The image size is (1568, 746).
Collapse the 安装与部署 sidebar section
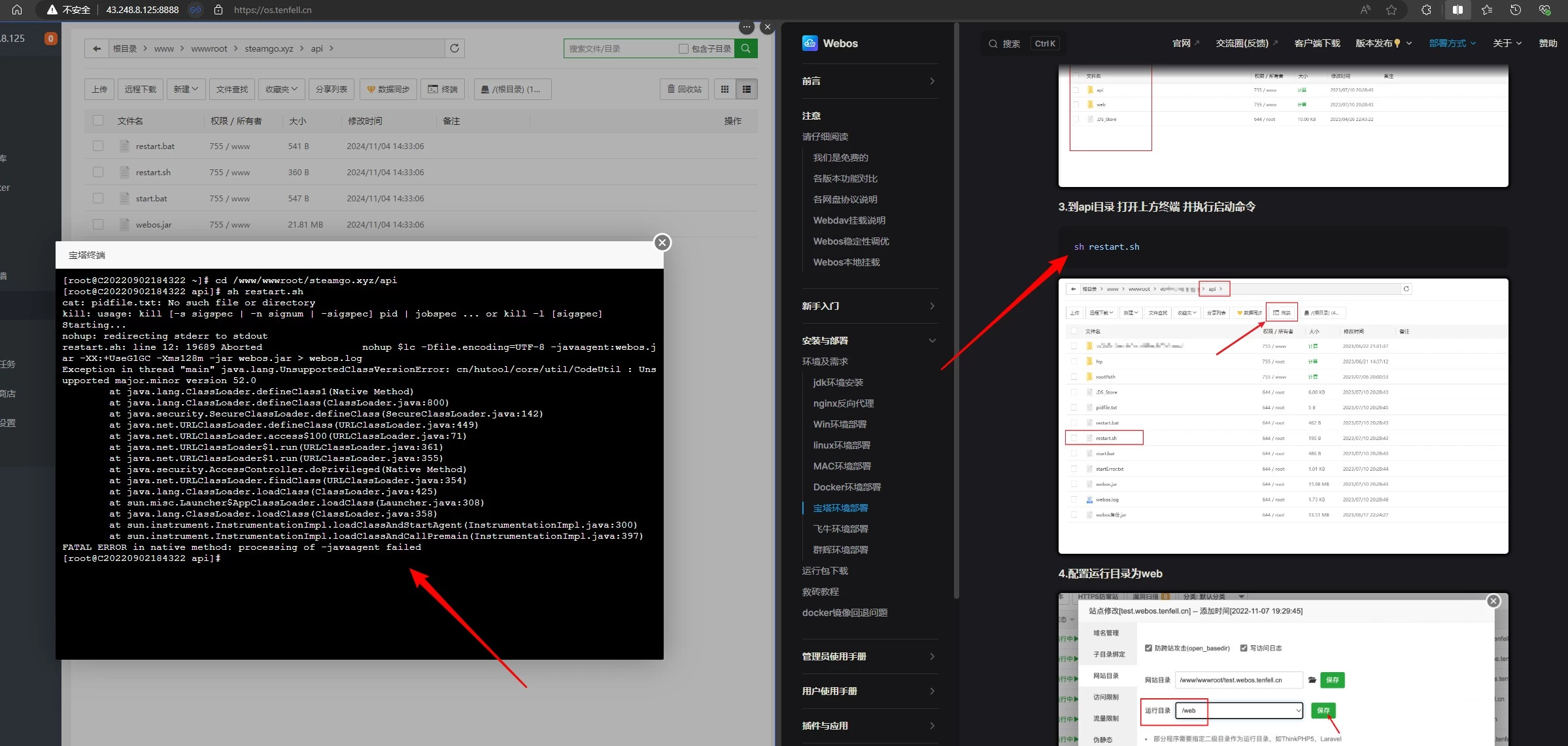[x=932, y=341]
